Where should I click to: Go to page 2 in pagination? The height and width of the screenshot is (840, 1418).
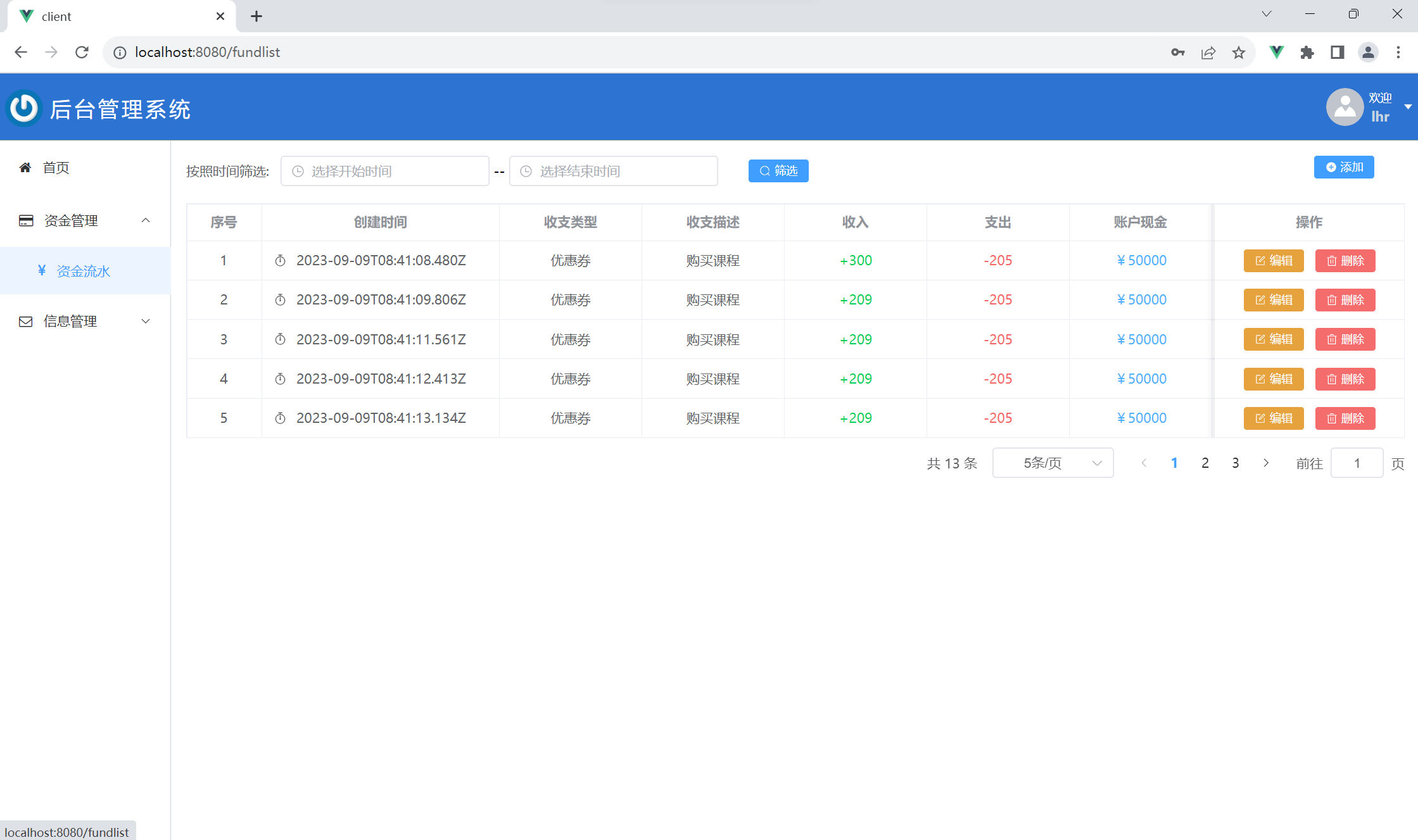(x=1205, y=463)
